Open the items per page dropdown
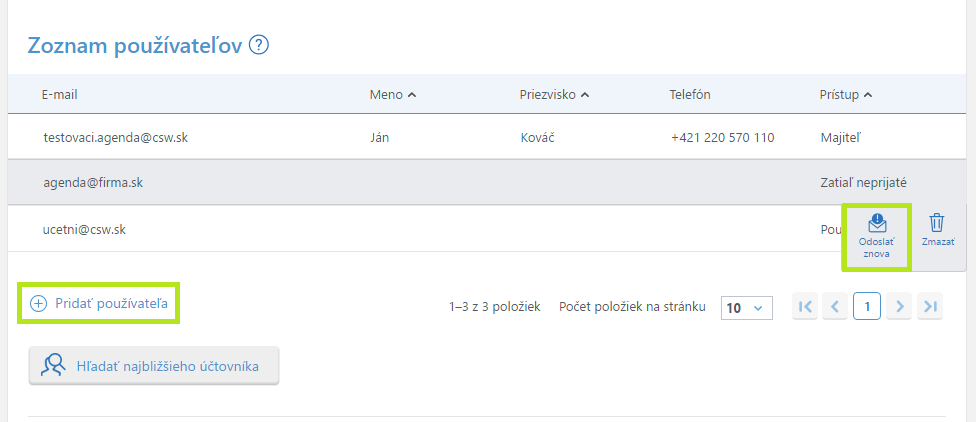The width and height of the screenshot is (976, 422). click(747, 308)
